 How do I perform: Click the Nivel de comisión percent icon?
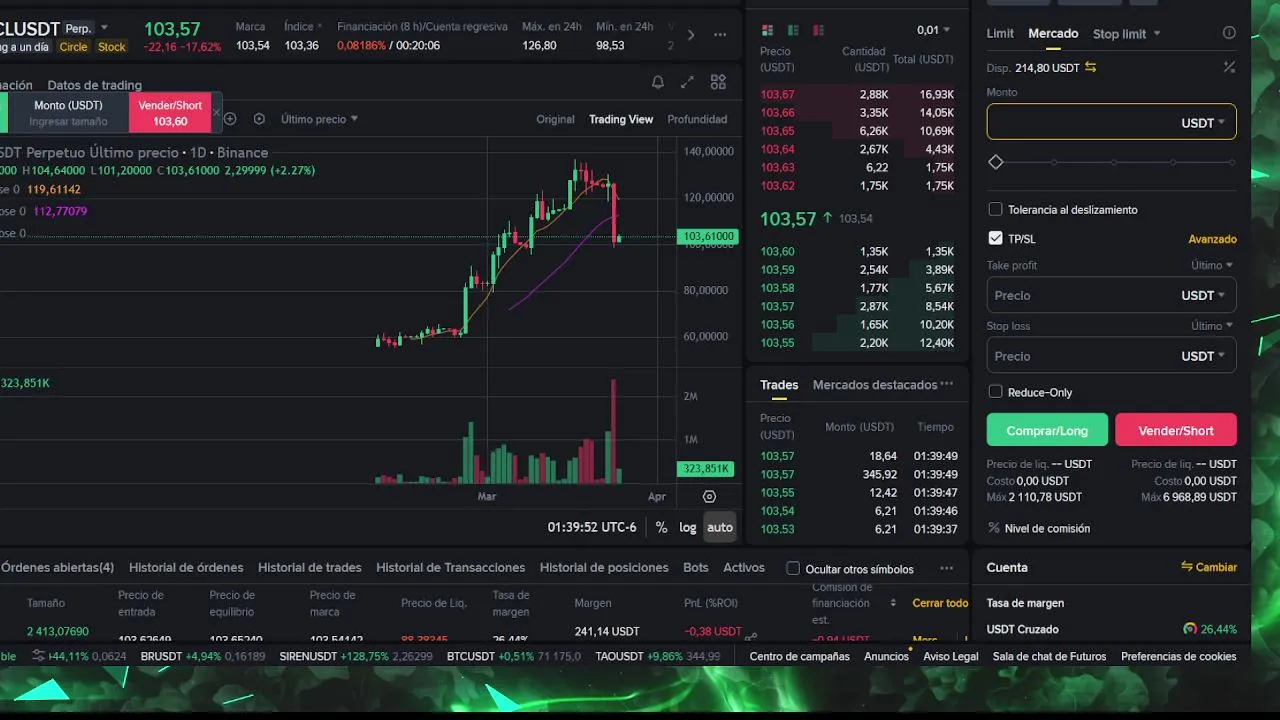tap(994, 528)
